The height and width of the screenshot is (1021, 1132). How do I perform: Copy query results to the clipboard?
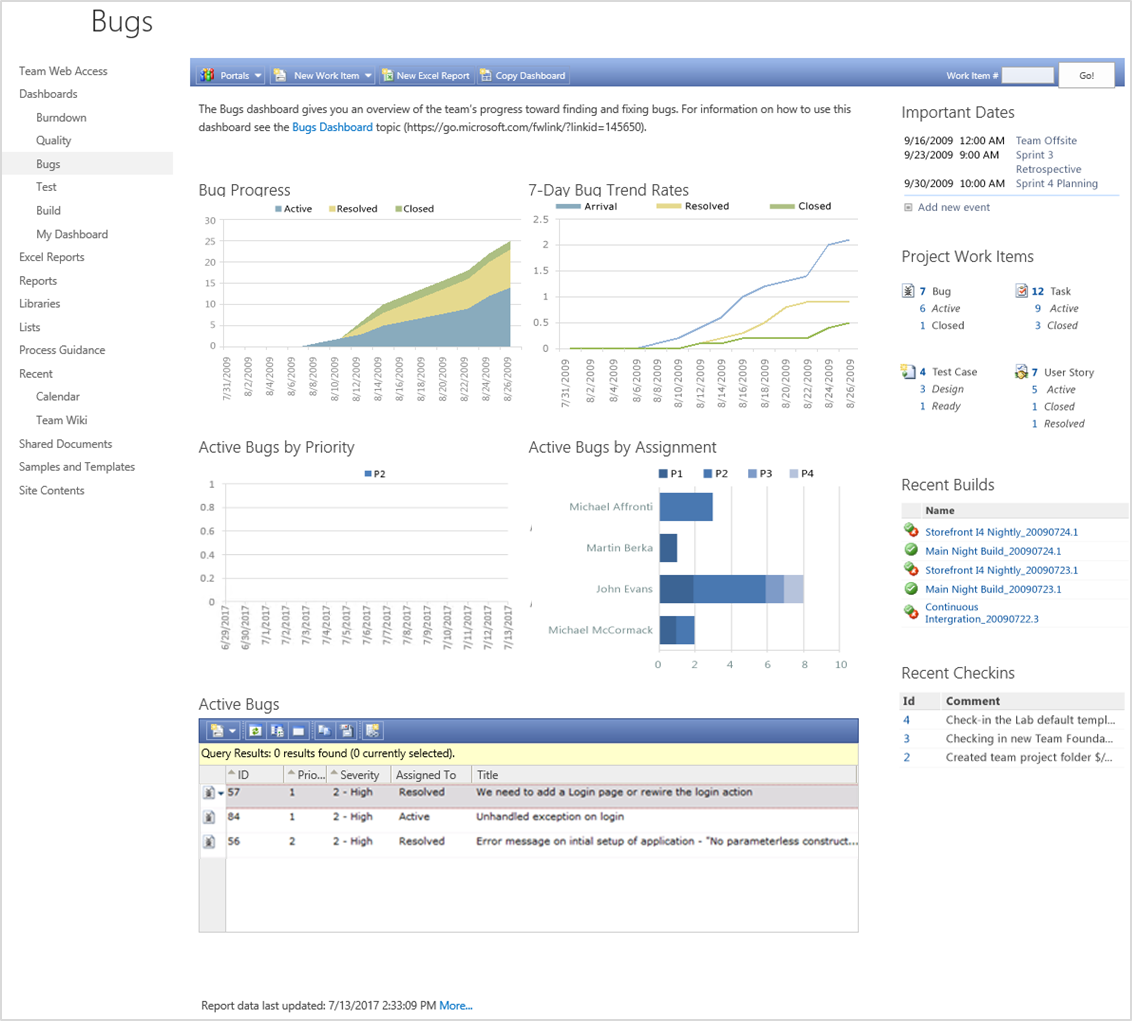click(x=327, y=730)
